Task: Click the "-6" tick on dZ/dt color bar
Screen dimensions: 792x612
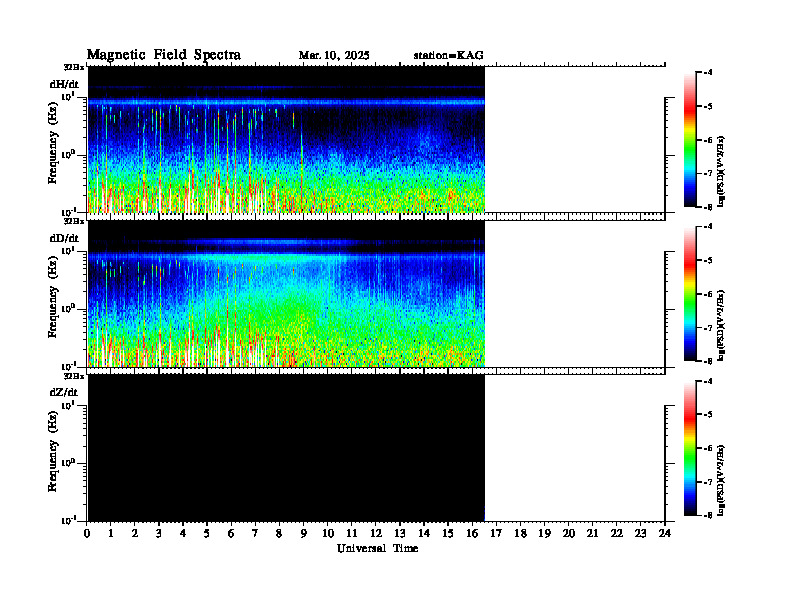Action: [708, 448]
